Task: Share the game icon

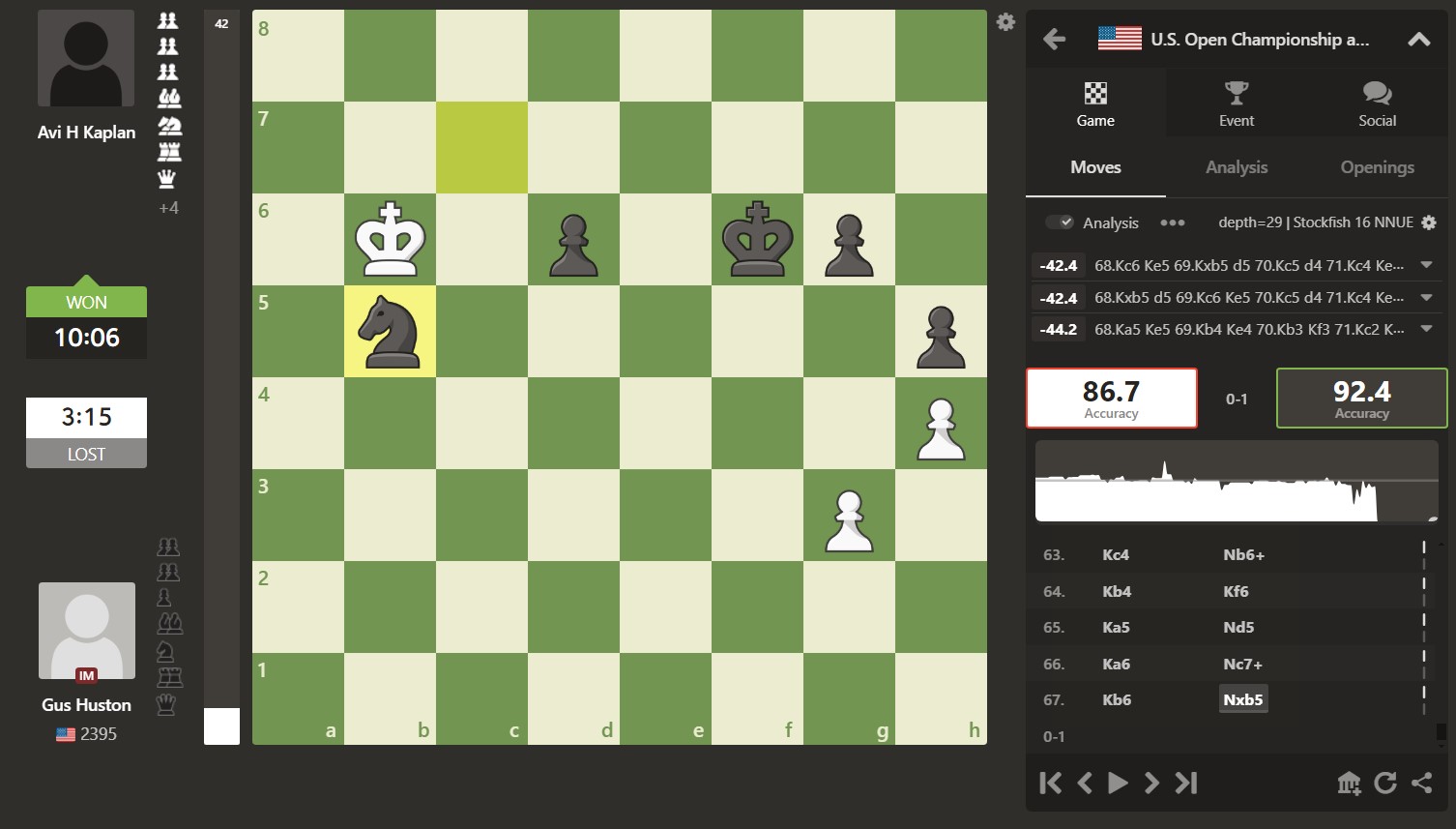Action: pos(1421,783)
